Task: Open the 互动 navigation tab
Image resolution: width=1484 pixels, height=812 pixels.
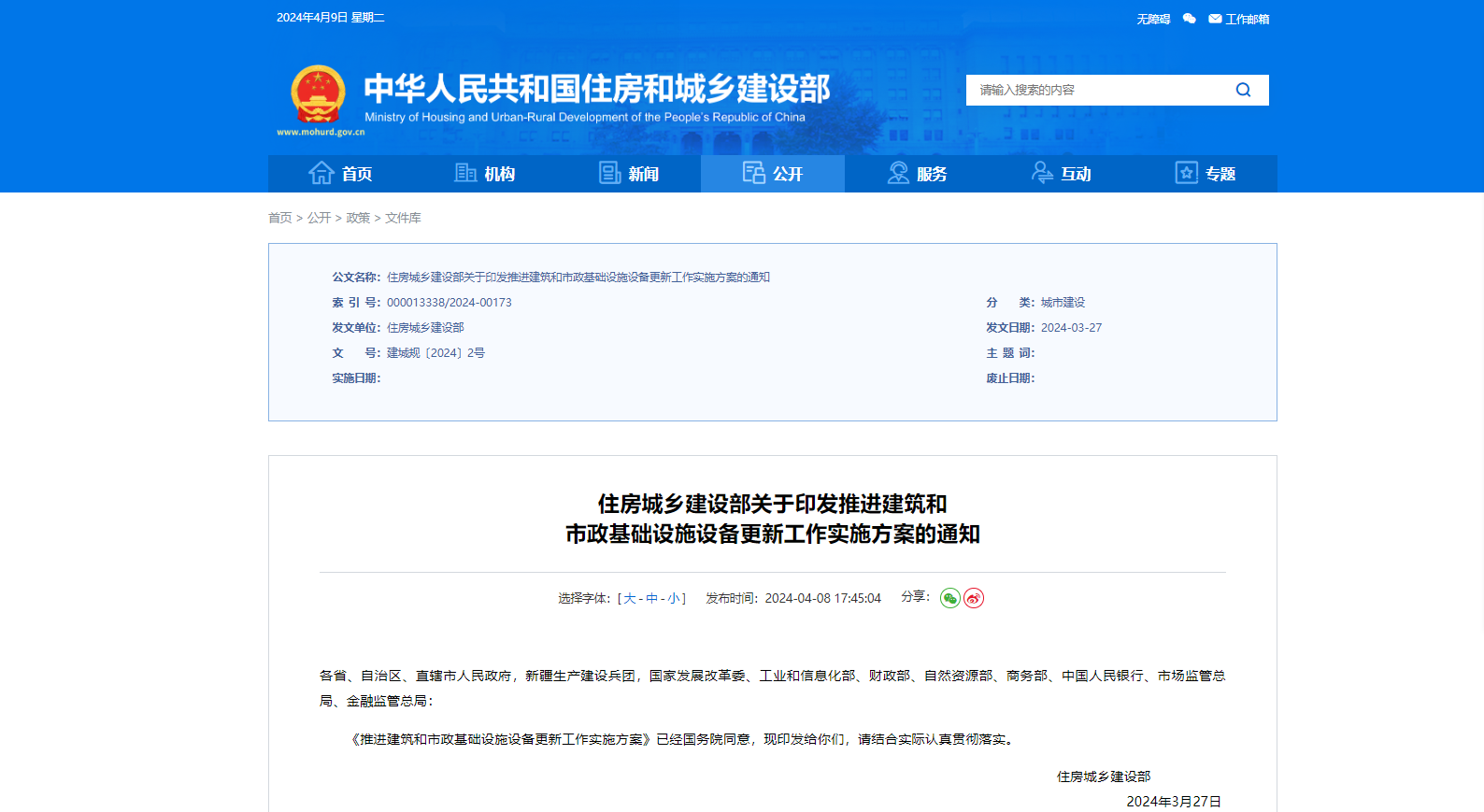Action: (x=1061, y=174)
